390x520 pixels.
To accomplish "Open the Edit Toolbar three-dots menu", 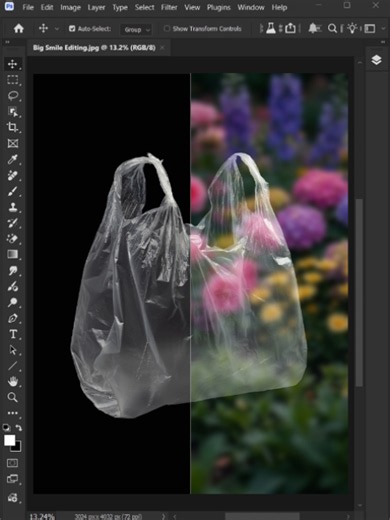I will coord(13,413).
